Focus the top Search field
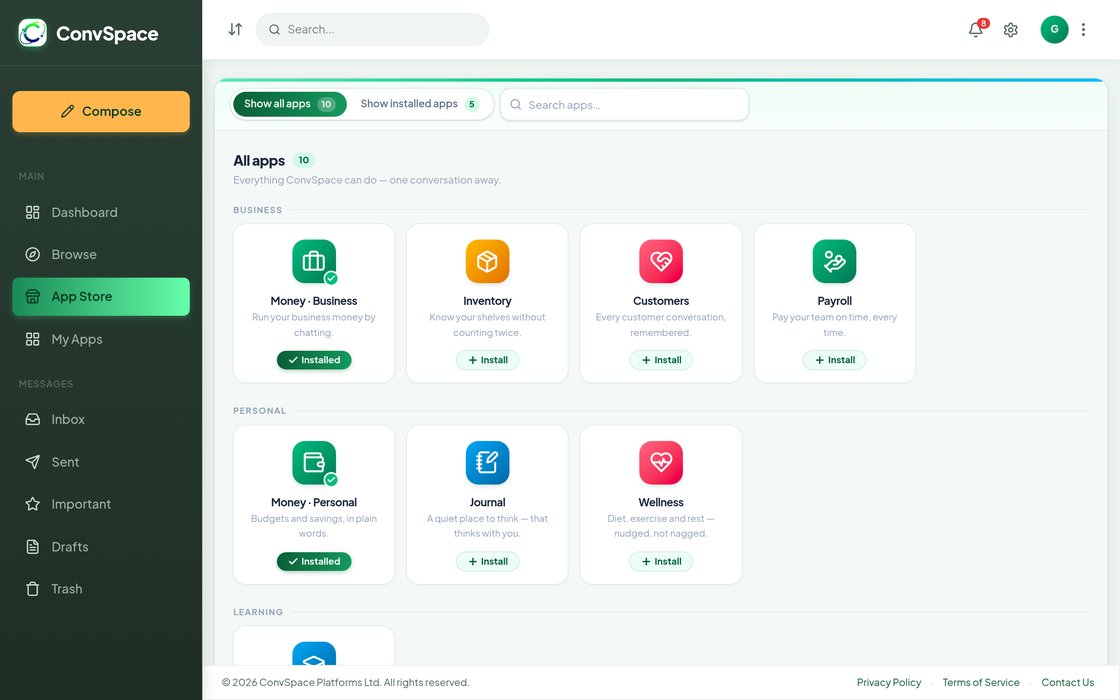Image resolution: width=1120 pixels, height=700 pixels. click(x=372, y=29)
